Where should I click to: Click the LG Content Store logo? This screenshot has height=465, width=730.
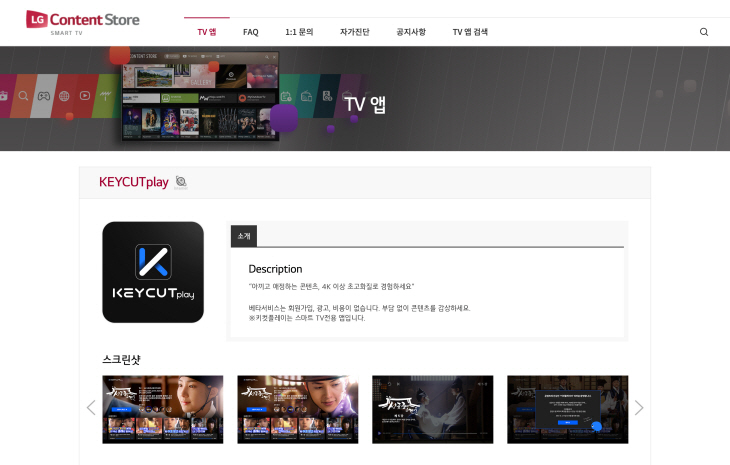click(83, 20)
